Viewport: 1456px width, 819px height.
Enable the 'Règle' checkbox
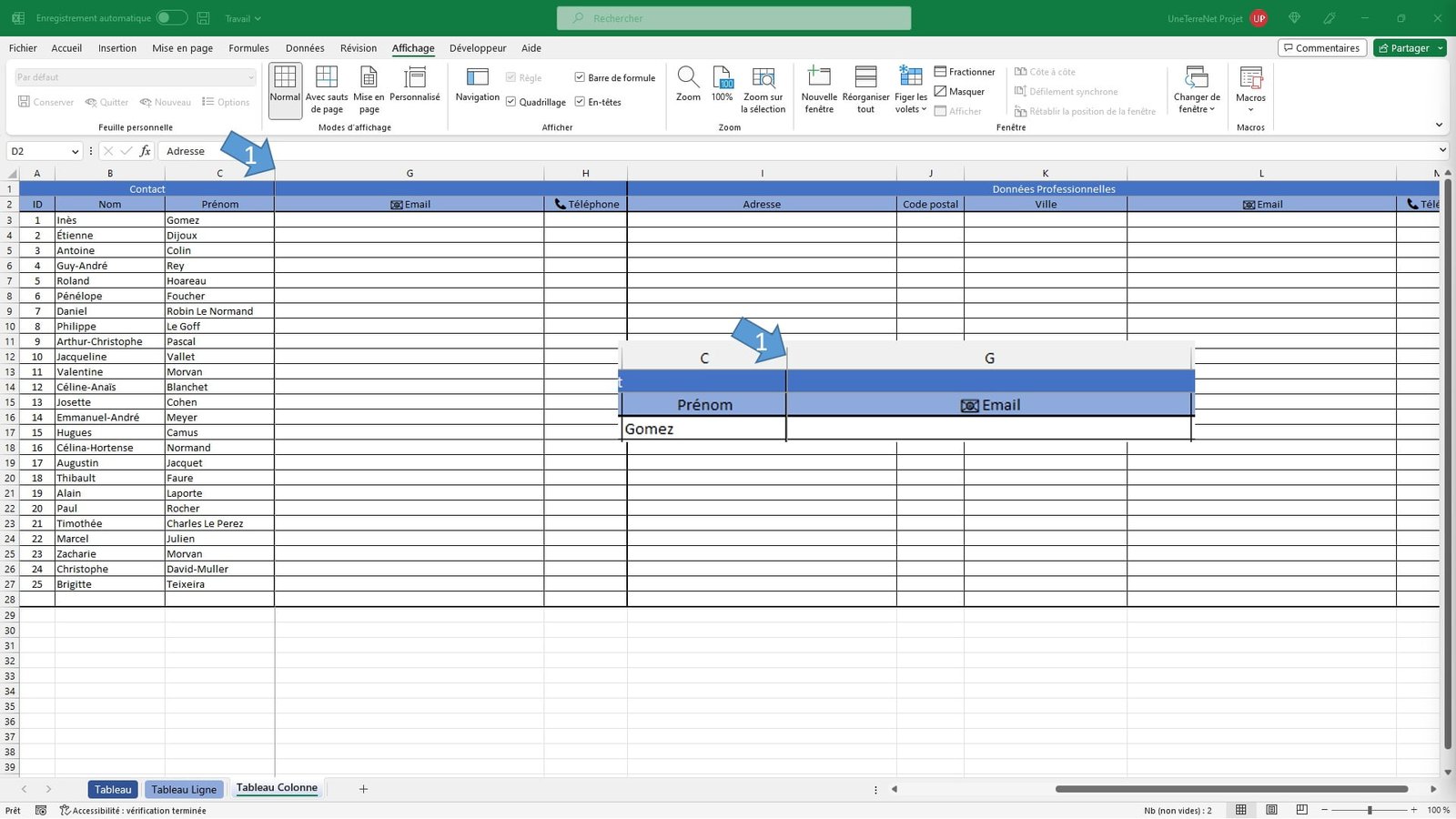[511, 77]
